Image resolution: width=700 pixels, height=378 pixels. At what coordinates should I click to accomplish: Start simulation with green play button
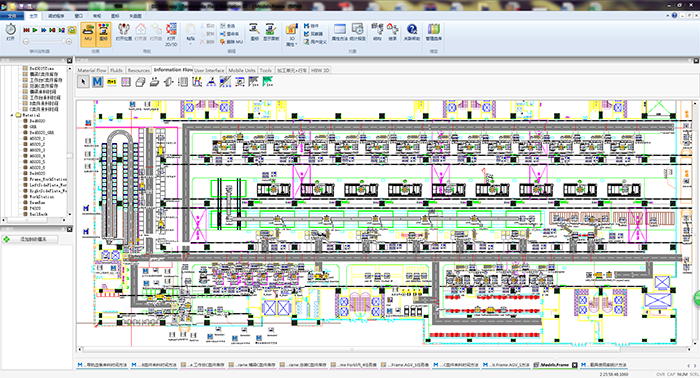[35, 30]
